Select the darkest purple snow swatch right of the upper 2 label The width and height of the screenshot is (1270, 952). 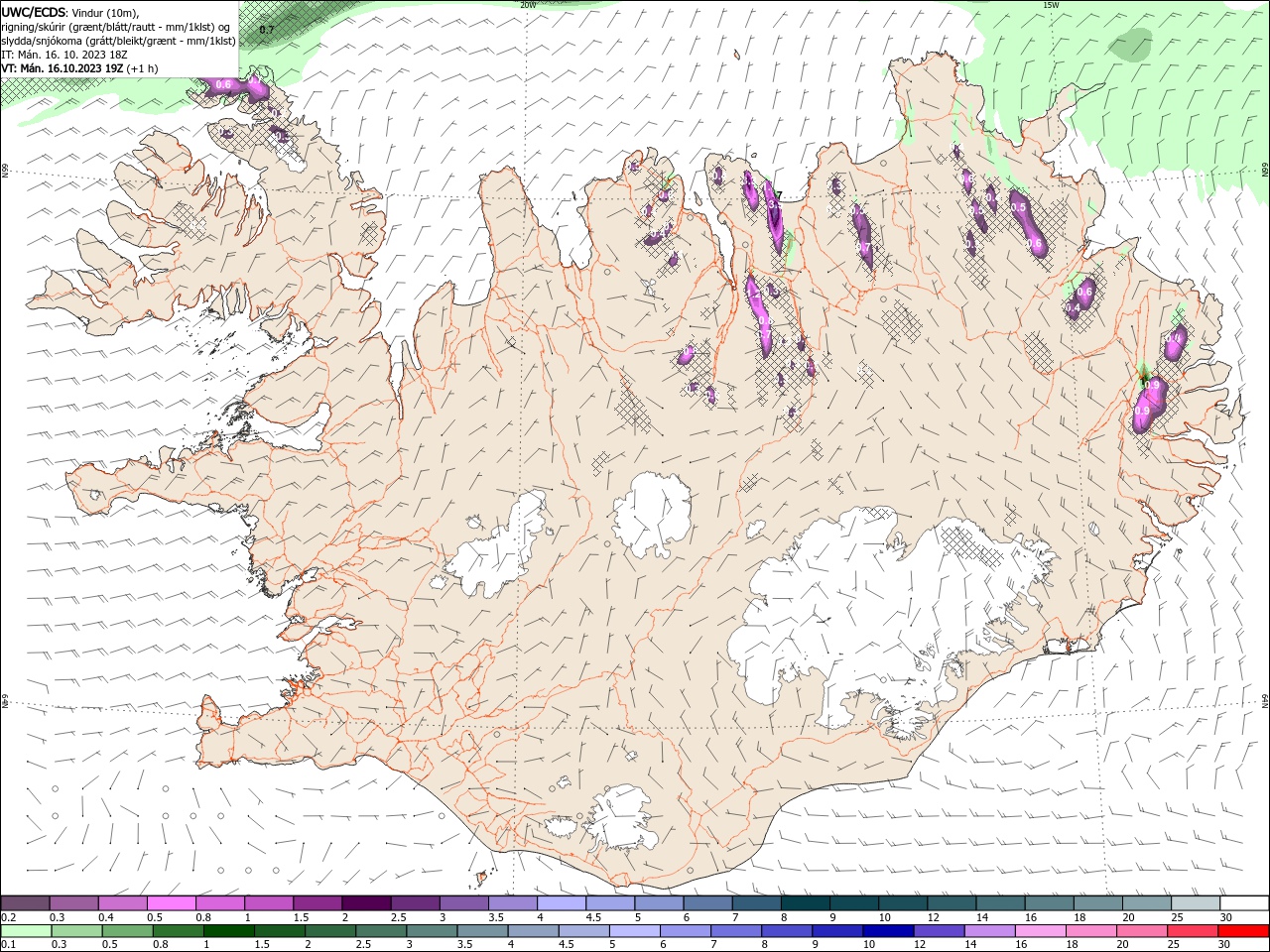366,903
